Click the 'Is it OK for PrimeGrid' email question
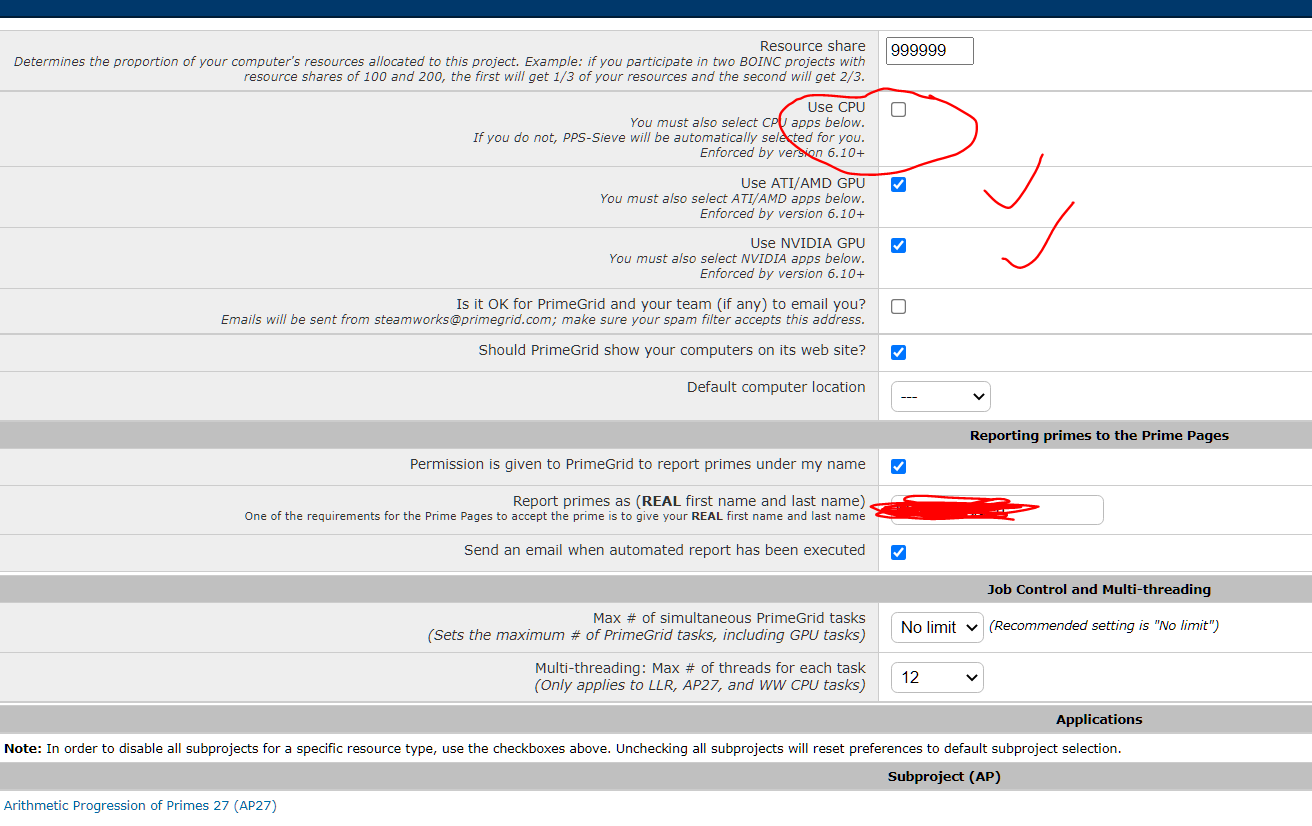Screen dimensions: 1312x826 [661, 304]
